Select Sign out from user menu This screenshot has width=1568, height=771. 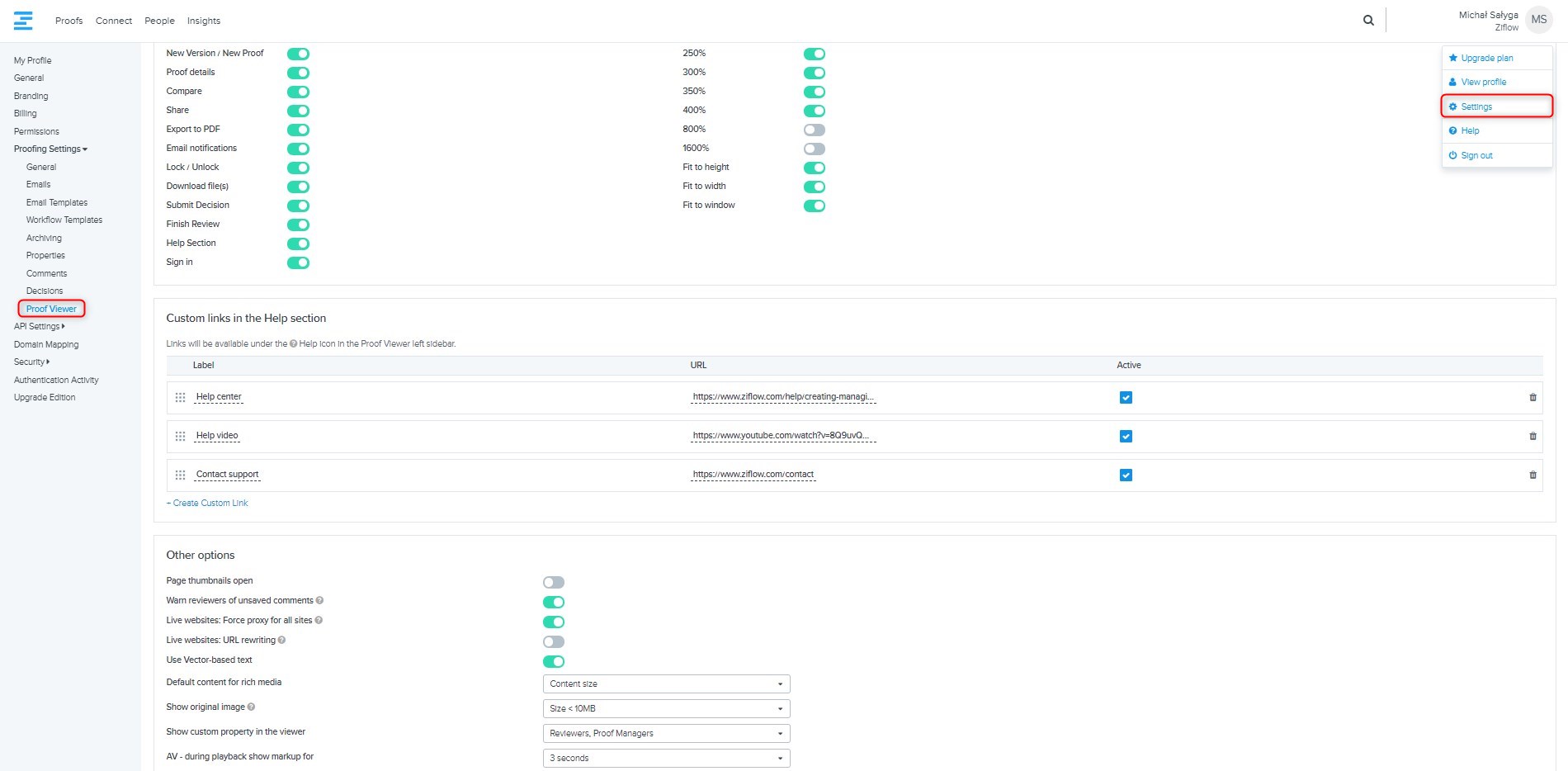tap(1476, 155)
